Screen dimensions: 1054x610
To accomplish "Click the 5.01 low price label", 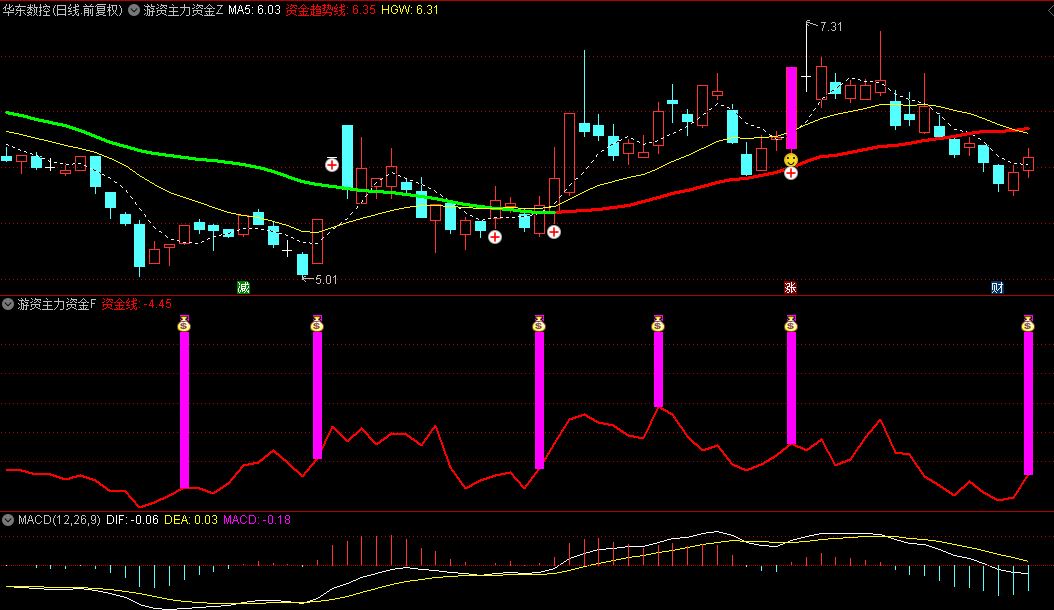I will pyautogui.click(x=326, y=280).
